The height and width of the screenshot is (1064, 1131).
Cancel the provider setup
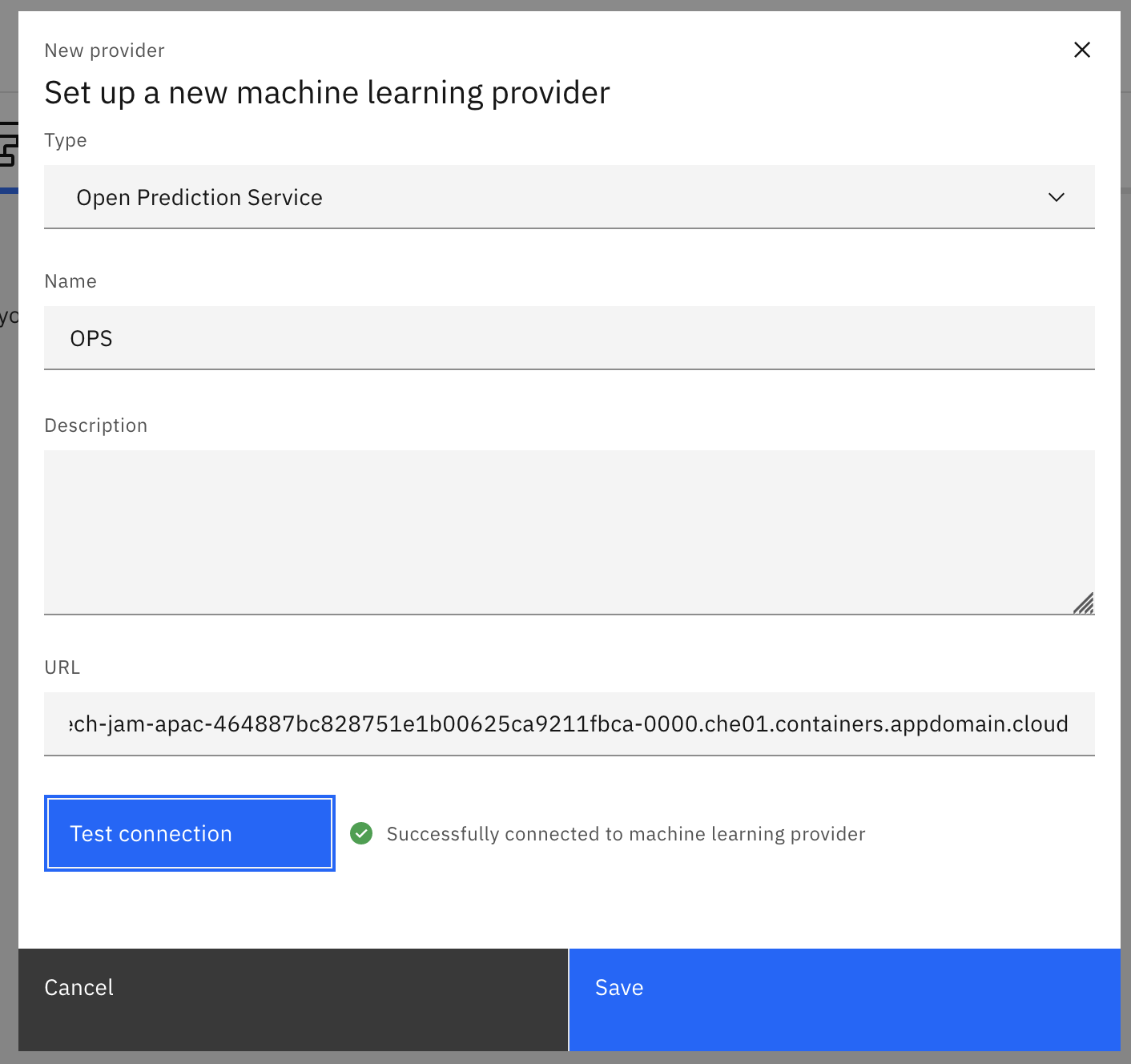click(293, 1000)
